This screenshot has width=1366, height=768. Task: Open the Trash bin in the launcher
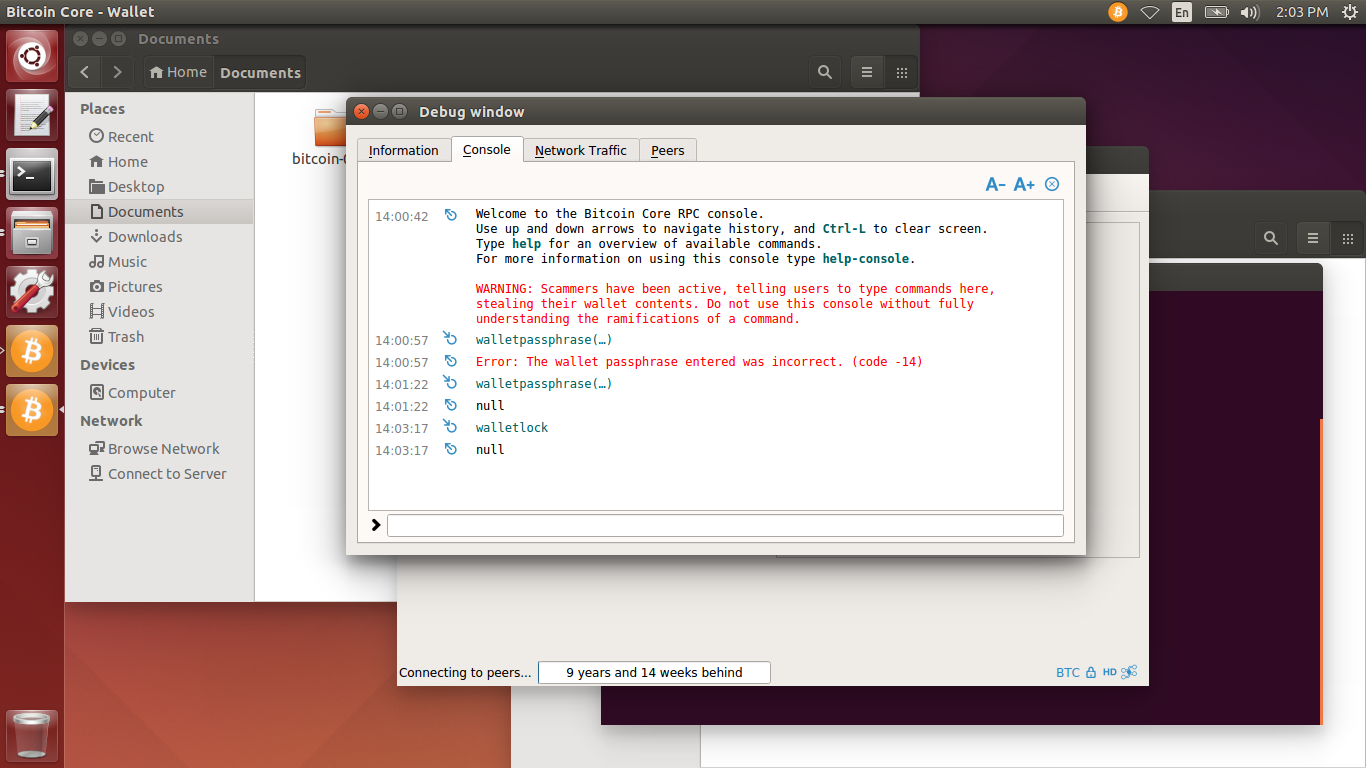point(32,736)
